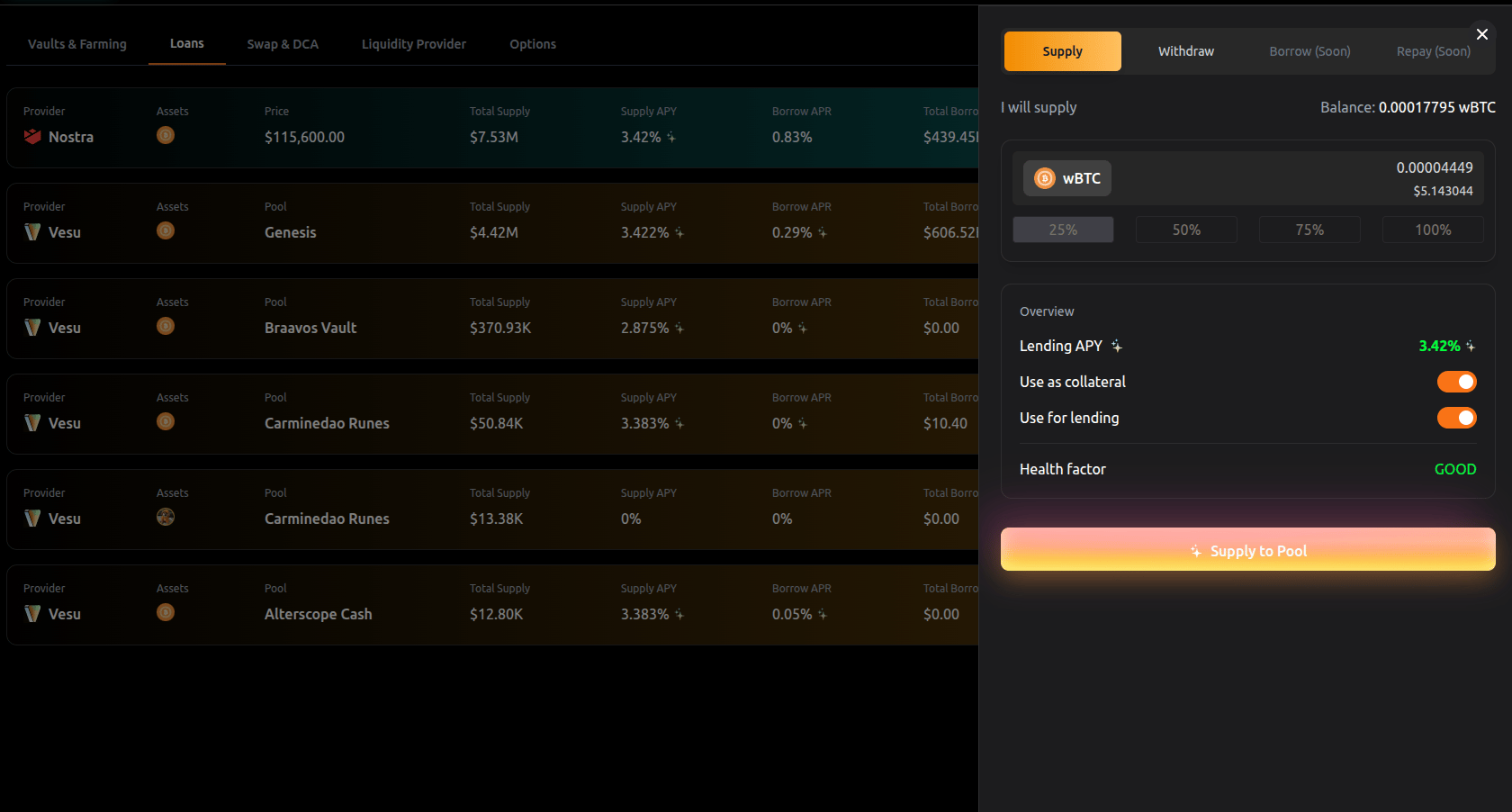Screen dimensions: 1512x812
Task: Click the Supply to Pool button
Action: pos(1248,549)
